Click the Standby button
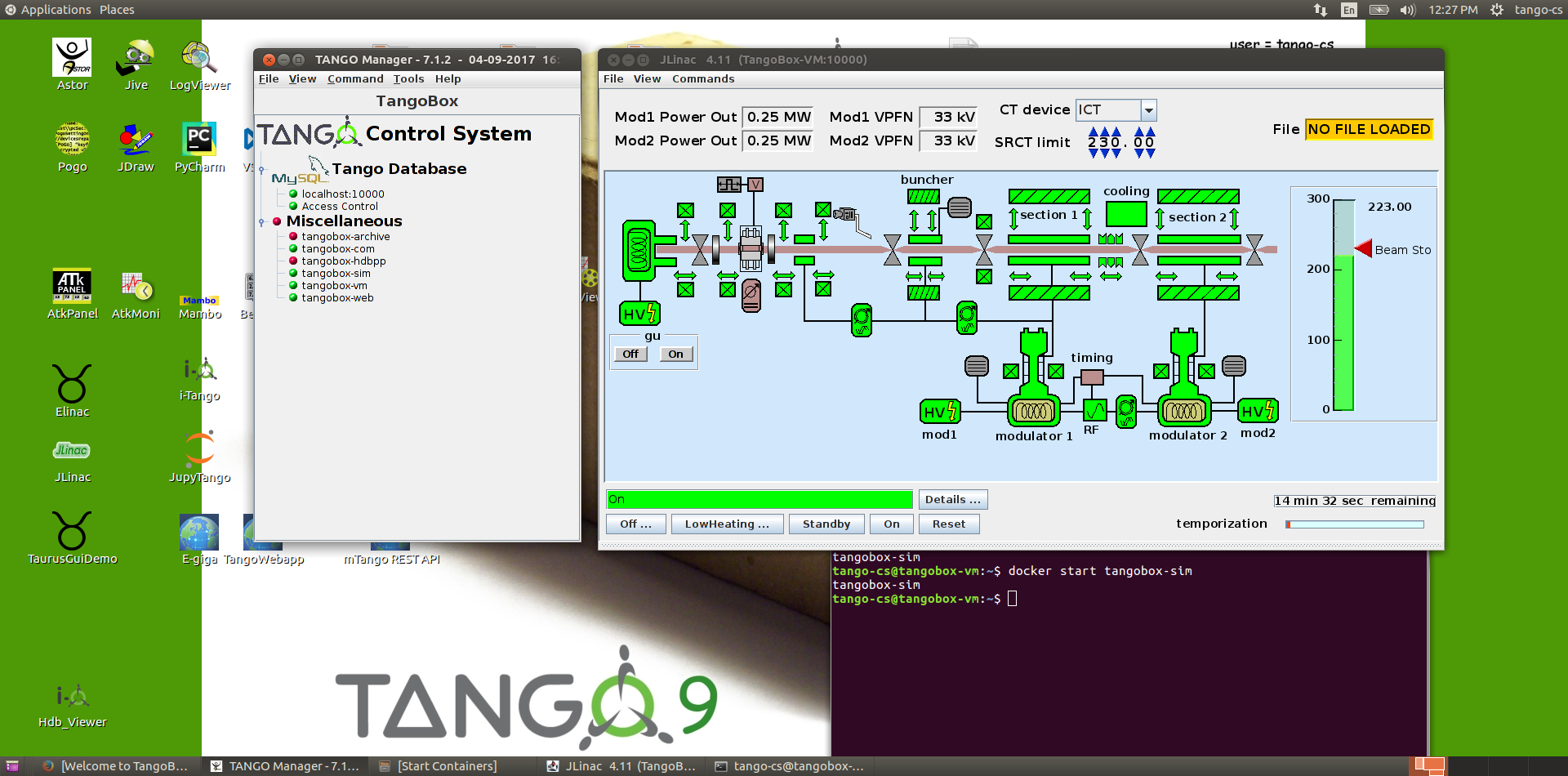Viewport: 1568px width, 776px height. click(x=826, y=524)
